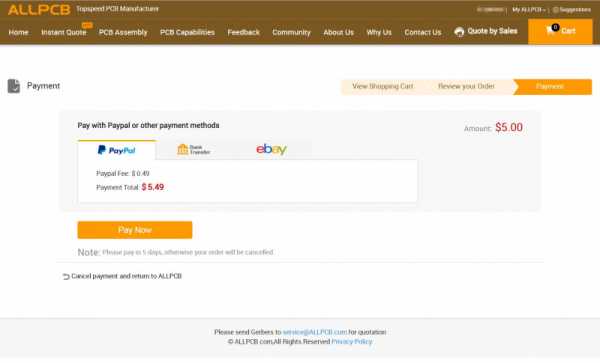Open the shopping cart icon
Image resolution: width=600 pixels, height=363 pixels.
pos(551,31)
